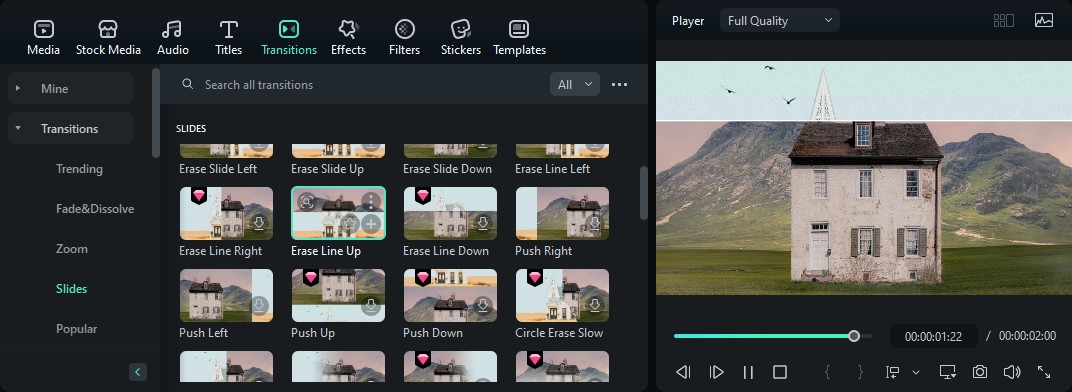
Task: Select the Slides category
Action: (72, 289)
